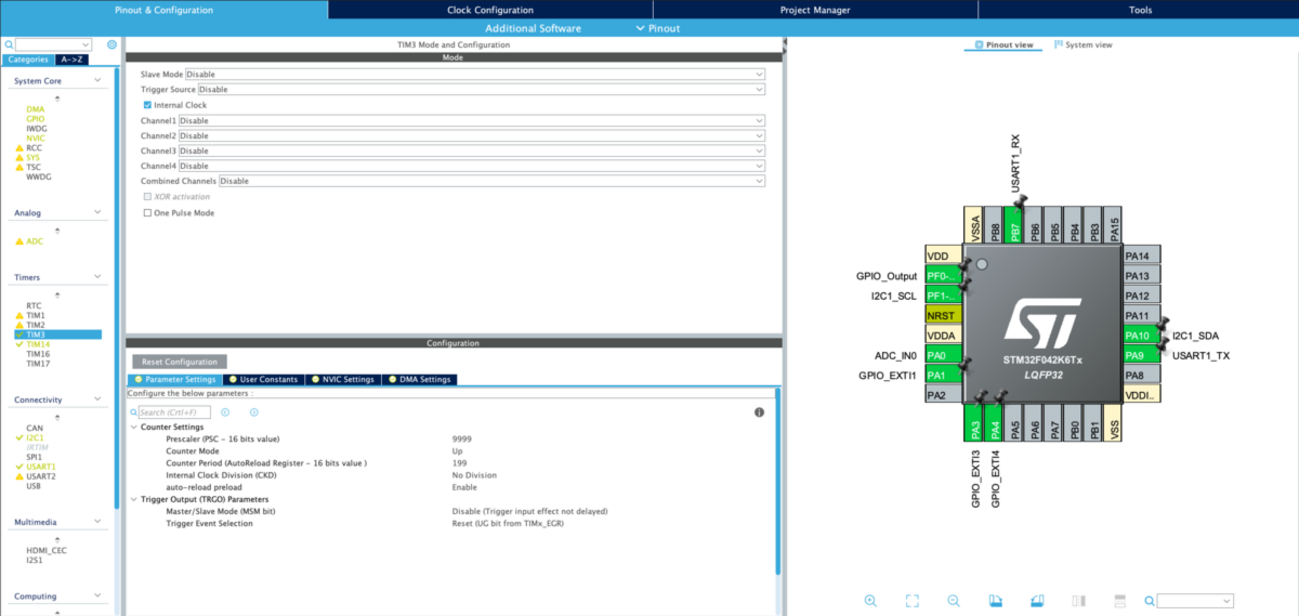Open the Slave Mode dropdown

tap(475, 74)
